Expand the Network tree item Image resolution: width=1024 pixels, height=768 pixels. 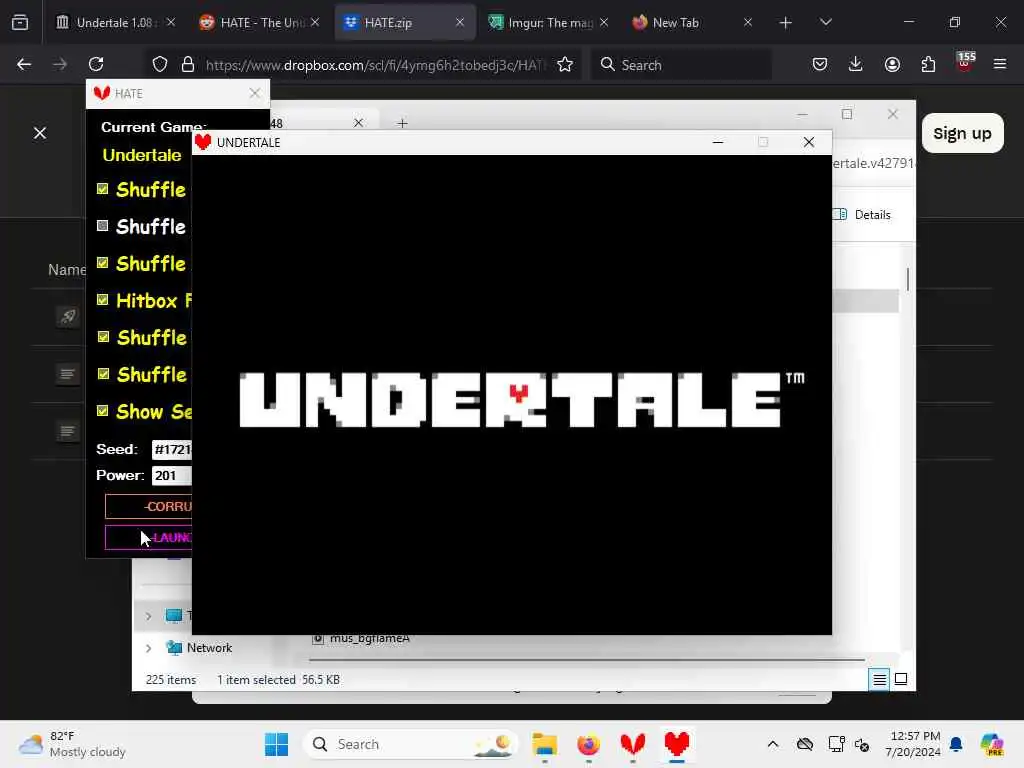148,648
